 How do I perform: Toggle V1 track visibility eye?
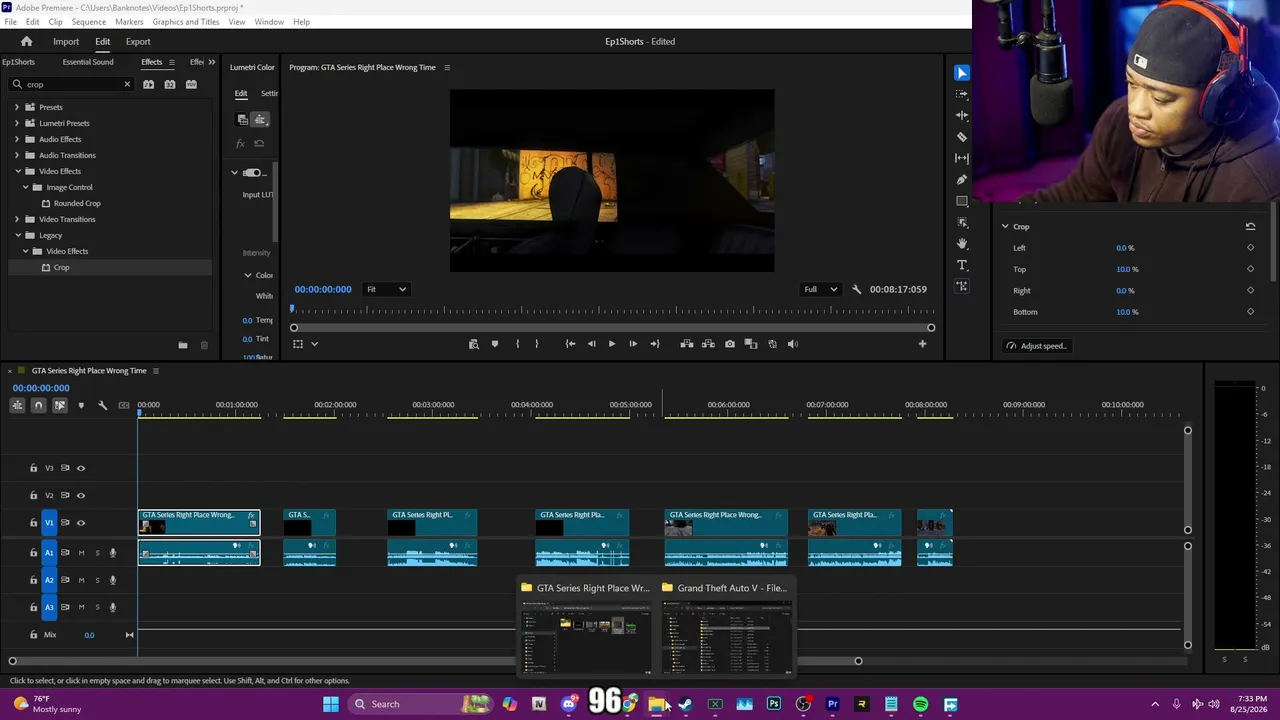point(81,523)
